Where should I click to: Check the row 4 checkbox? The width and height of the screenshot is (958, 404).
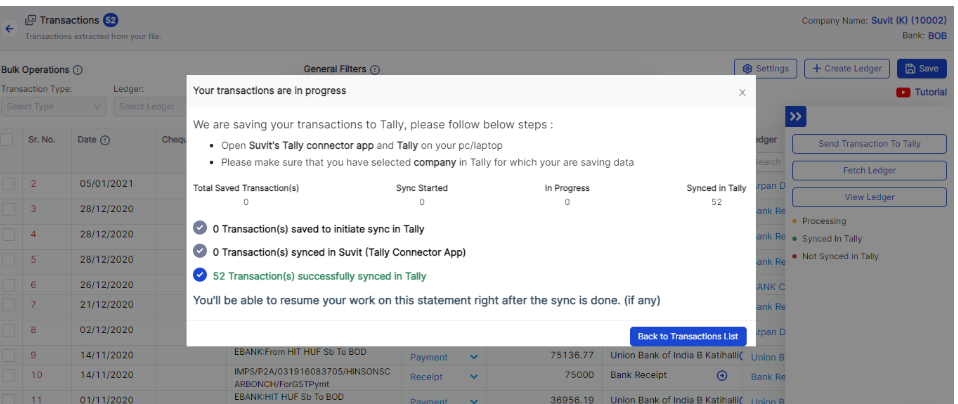tap(8, 234)
